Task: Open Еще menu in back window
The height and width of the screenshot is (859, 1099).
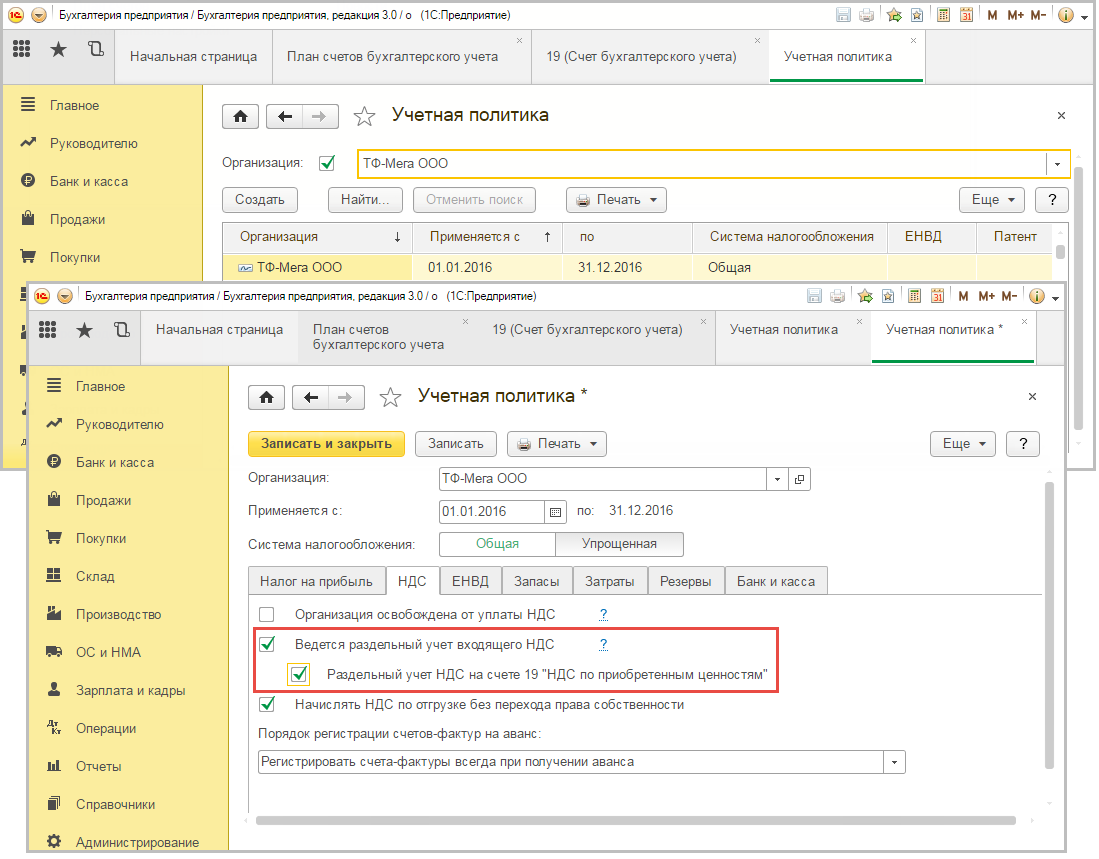Action: click(992, 200)
